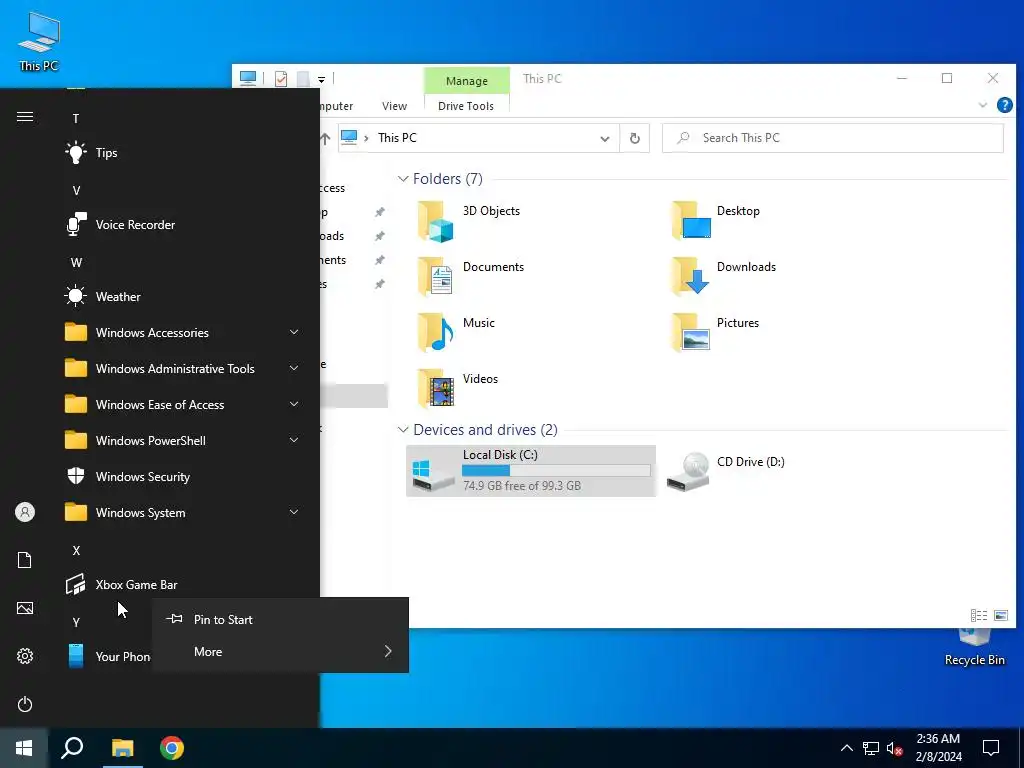Open Pictures shortcut in Start sidebar
1024x768 pixels.
pyautogui.click(x=25, y=608)
